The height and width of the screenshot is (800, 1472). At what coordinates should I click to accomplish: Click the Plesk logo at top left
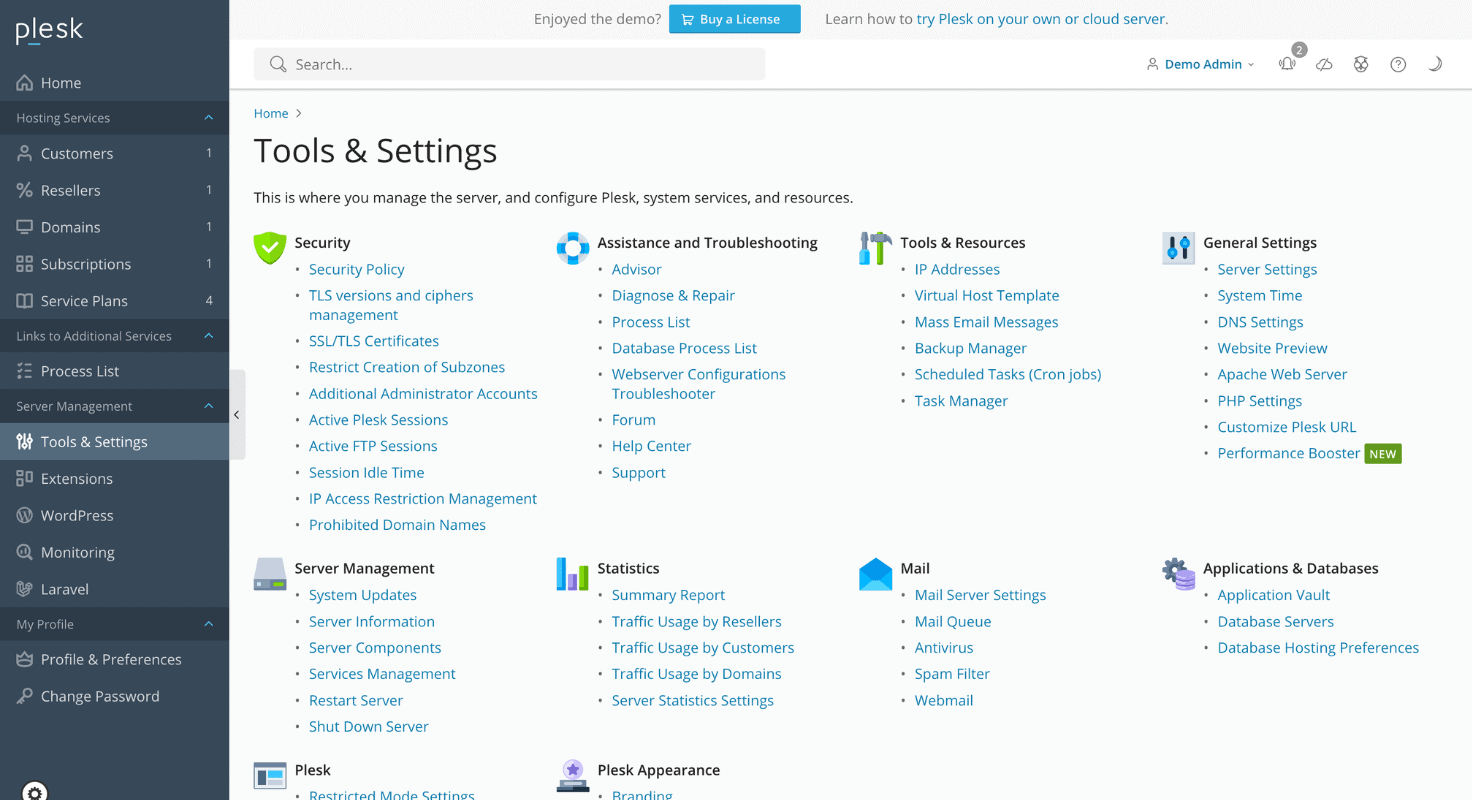pyautogui.click(x=48, y=29)
